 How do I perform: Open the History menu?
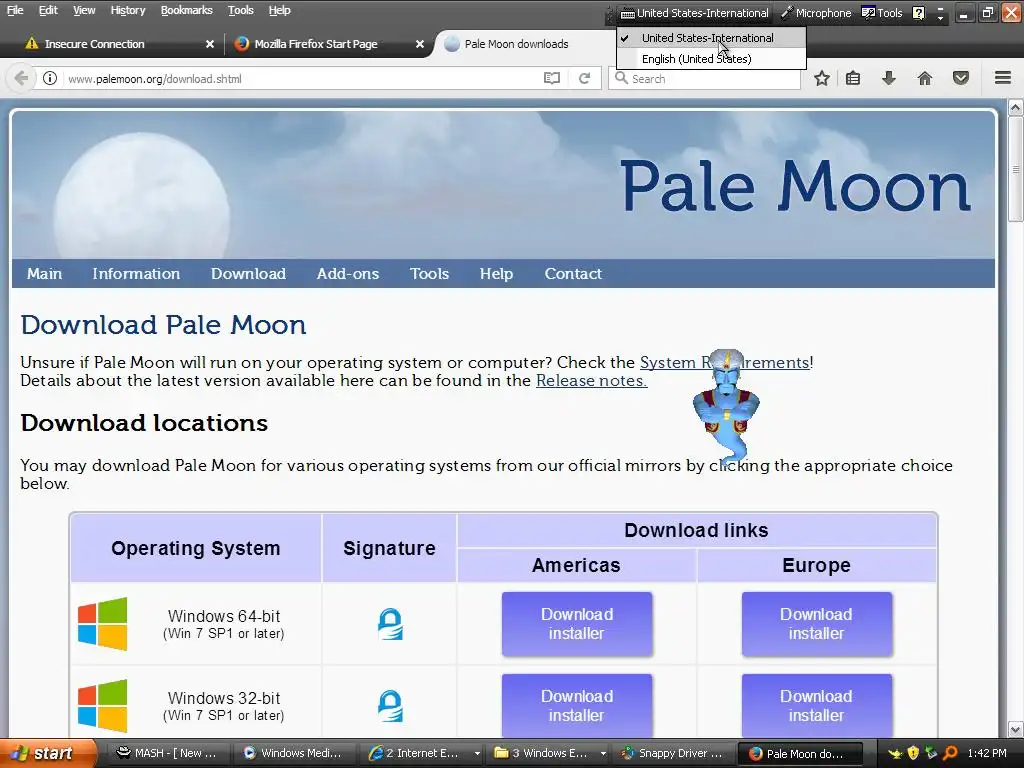[x=127, y=10]
